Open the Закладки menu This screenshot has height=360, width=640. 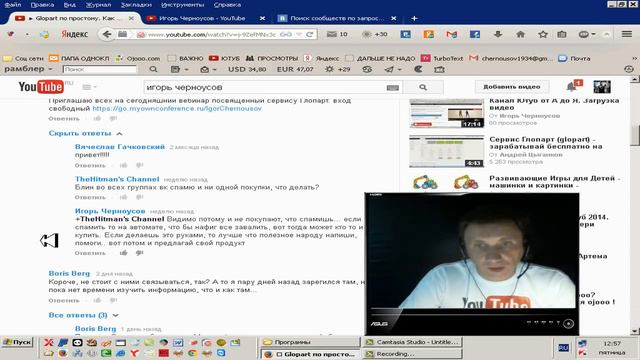pyautogui.click(x=136, y=5)
